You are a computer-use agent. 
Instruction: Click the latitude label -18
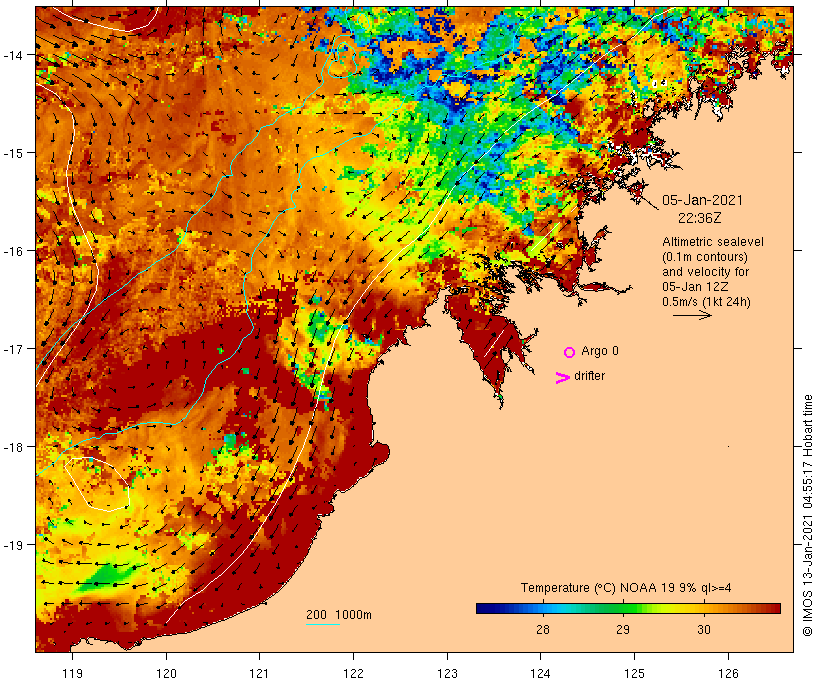pyautogui.click(x=12, y=447)
